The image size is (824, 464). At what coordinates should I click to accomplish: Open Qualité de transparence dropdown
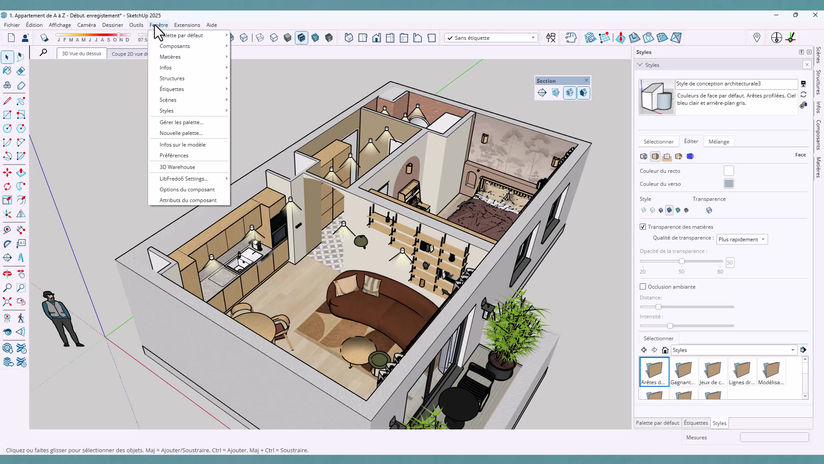point(741,239)
